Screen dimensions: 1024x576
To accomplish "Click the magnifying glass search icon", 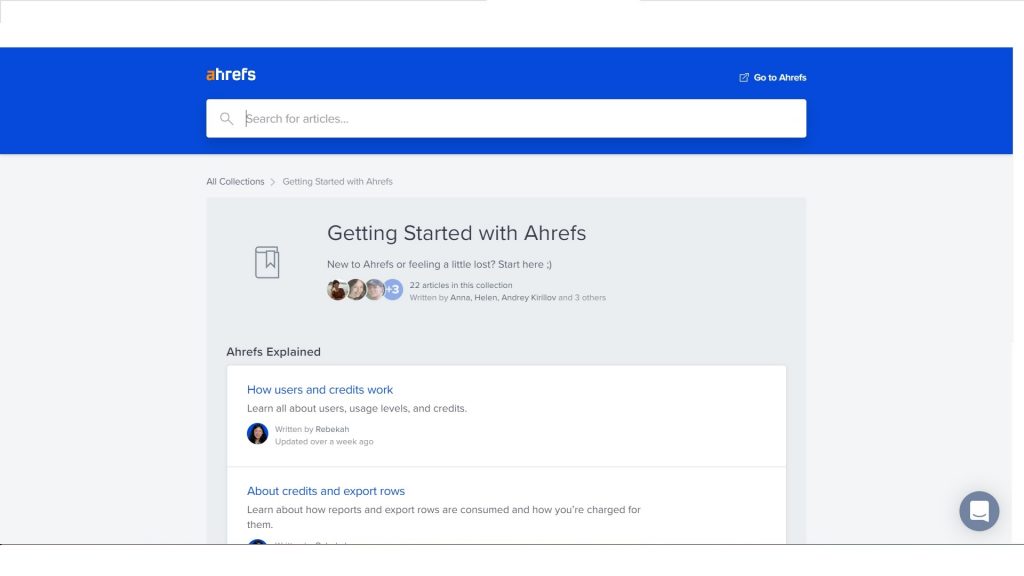I will click(x=227, y=119).
